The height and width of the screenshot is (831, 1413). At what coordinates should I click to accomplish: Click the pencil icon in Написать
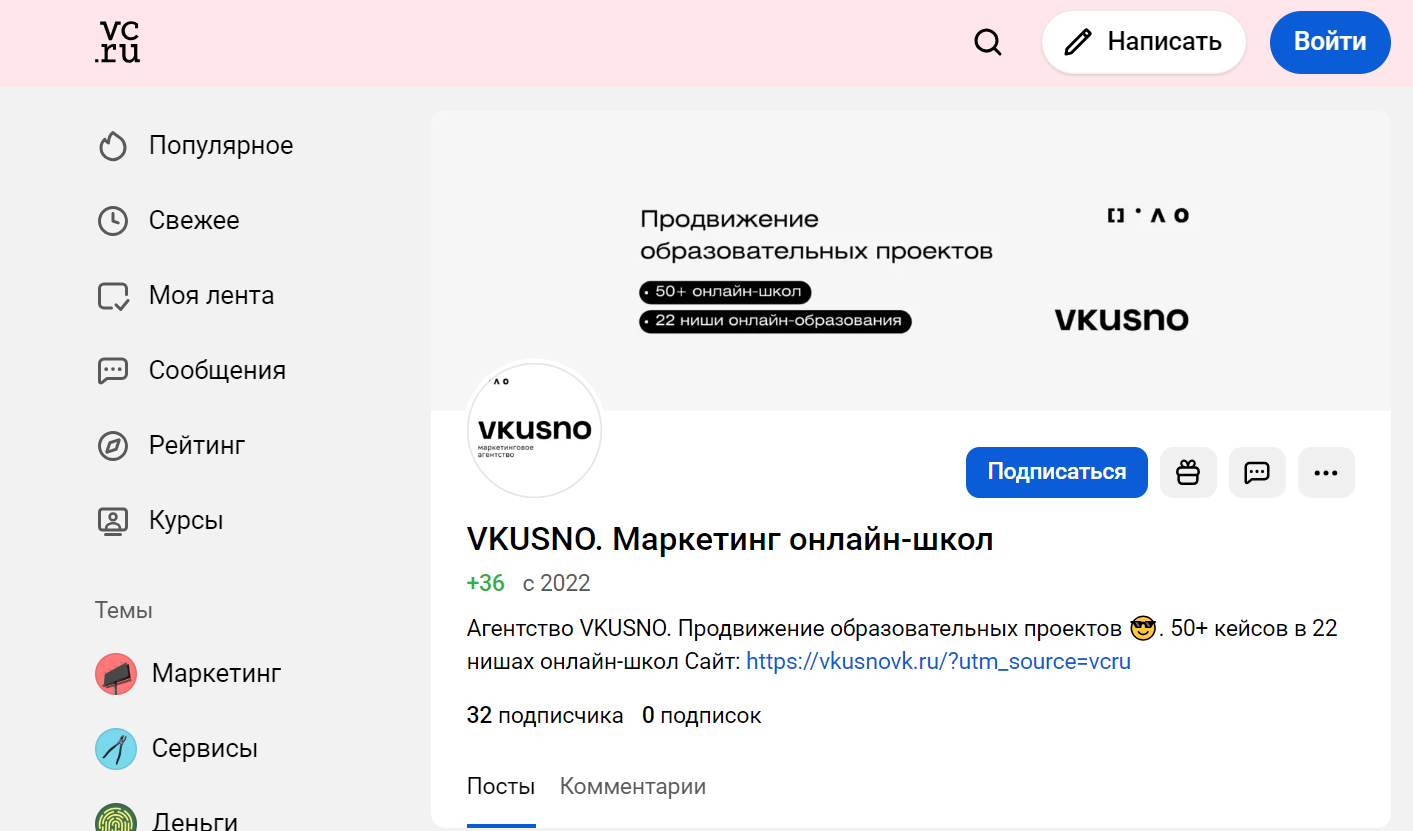click(x=1077, y=42)
